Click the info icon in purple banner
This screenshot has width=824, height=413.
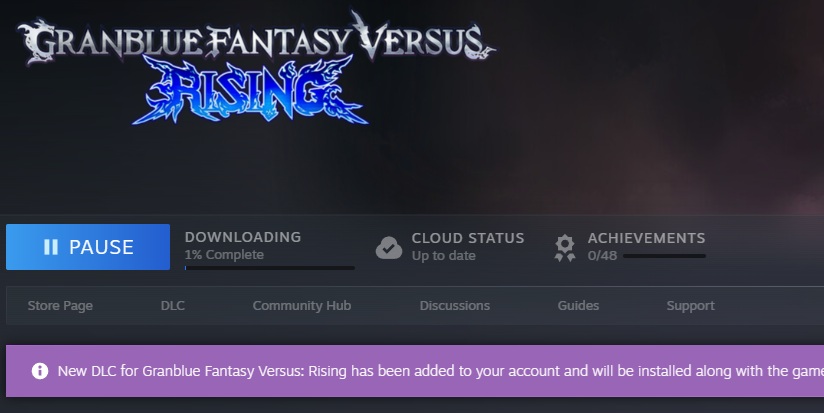[x=40, y=371]
